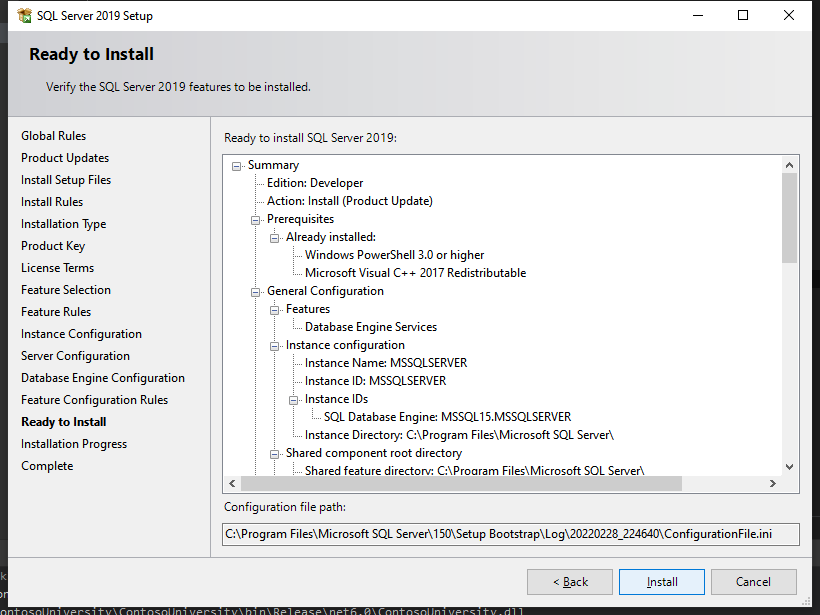The width and height of the screenshot is (820, 615).
Task: Click the horizontal scrollbar left arrow
Action: [234, 484]
